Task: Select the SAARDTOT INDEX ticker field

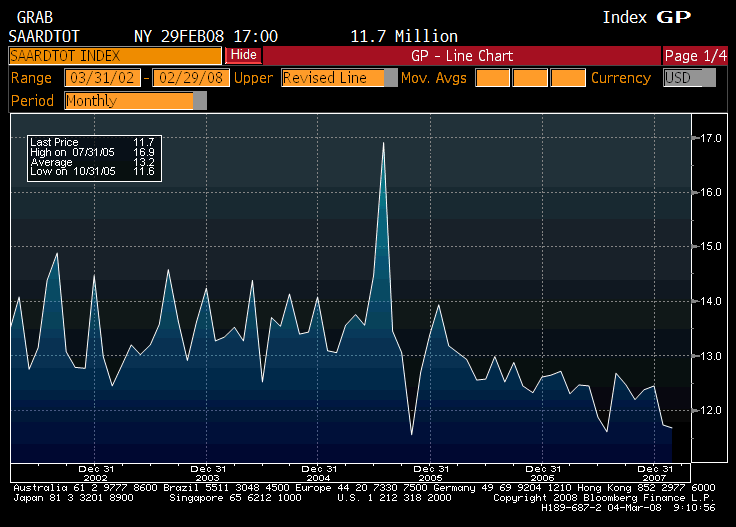Action: pos(115,56)
